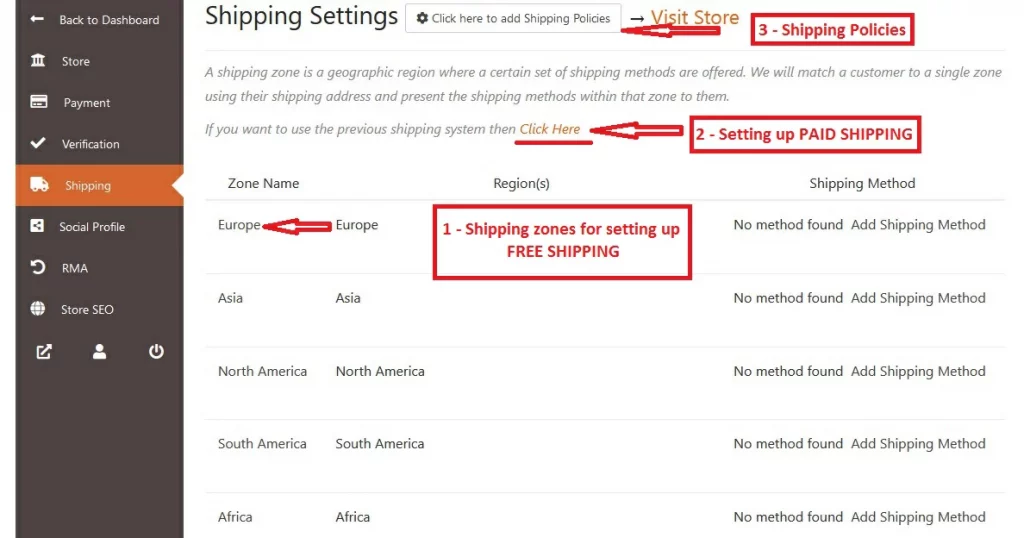Open the Social Profile share icon
The image size is (1024, 538).
37,226
